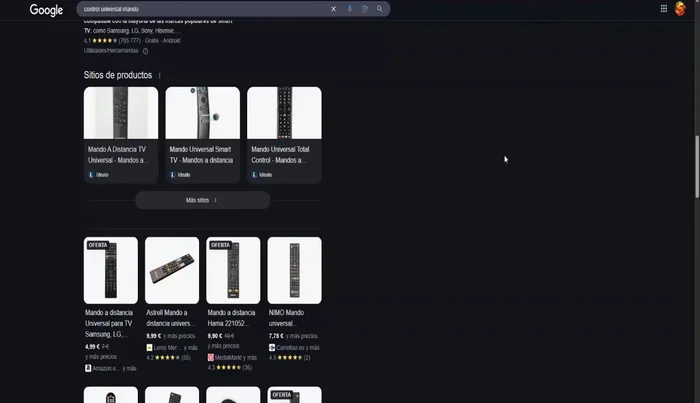Click info icon next to Utilidades/Herramientas
This screenshot has height=403, width=700.
[x=145, y=51]
